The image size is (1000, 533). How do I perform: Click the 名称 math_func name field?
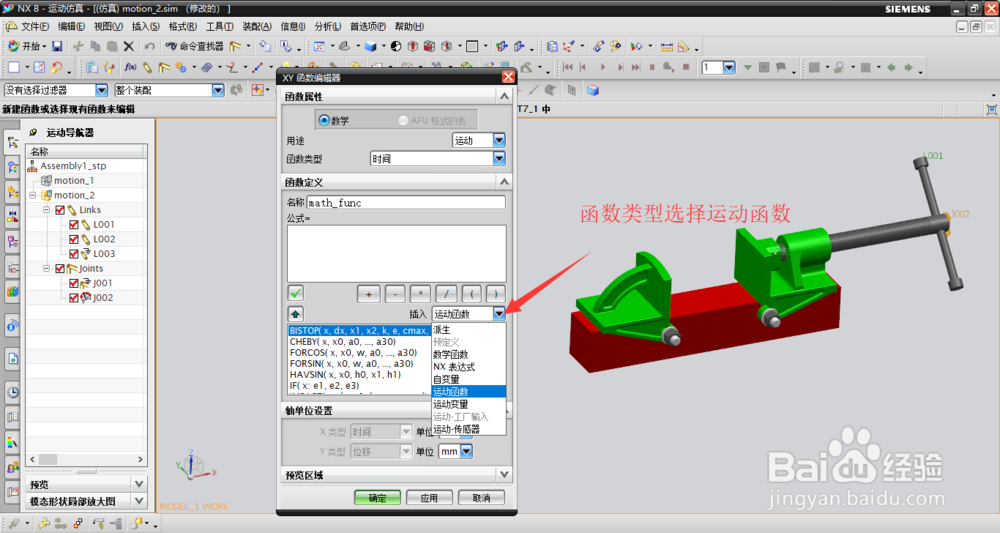click(x=406, y=203)
